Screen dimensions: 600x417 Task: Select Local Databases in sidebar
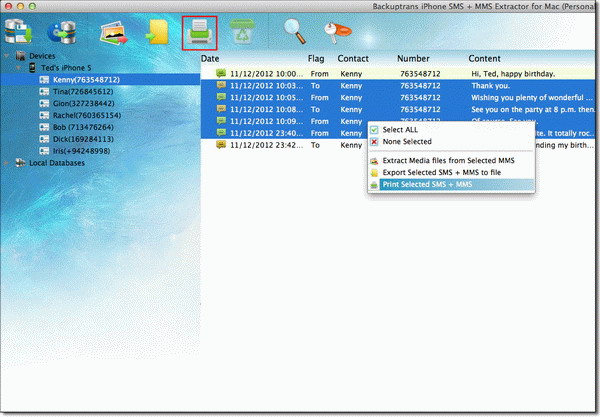(57, 163)
